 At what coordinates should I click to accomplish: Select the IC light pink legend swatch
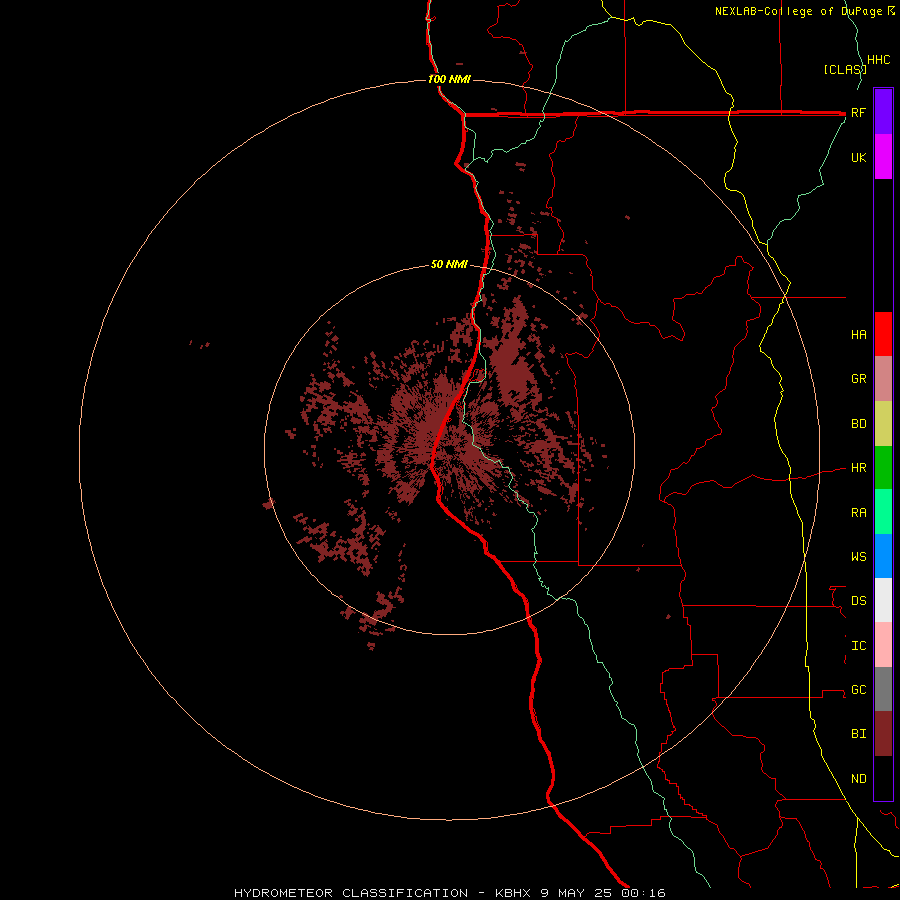pyautogui.click(x=883, y=645)
